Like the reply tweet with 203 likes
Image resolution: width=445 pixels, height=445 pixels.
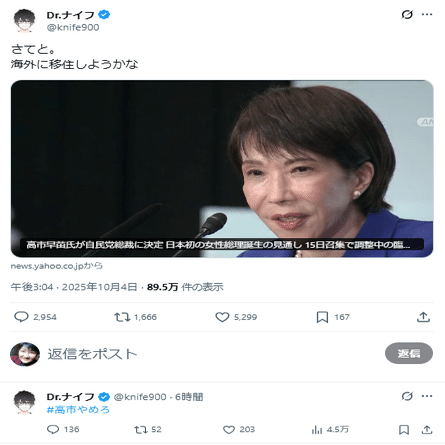pos(239,429)
